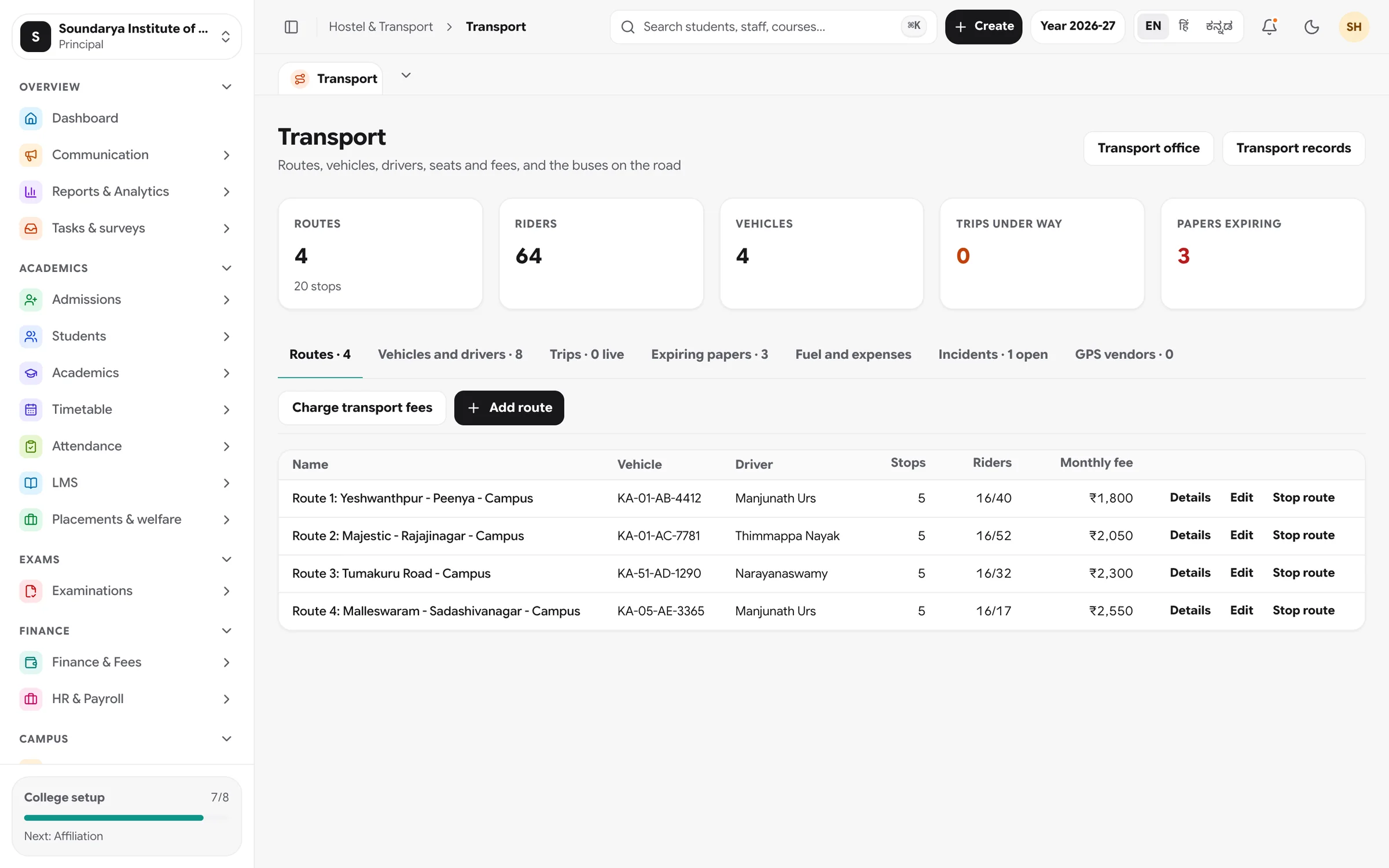Open the institute switcher dropdown
This screenshot has width=1389, height=868.
coord(127,36)
